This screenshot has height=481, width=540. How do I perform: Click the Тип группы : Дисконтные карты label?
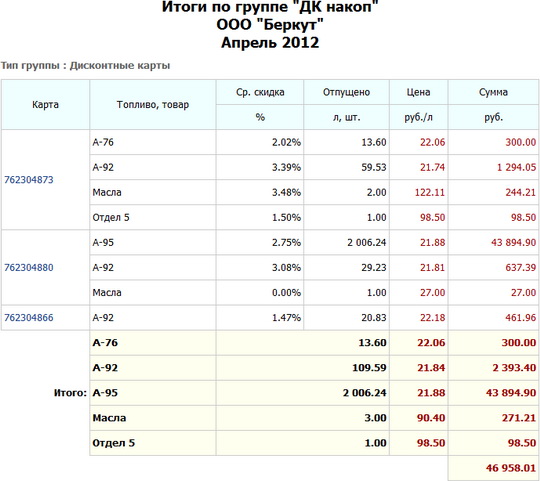85,65
